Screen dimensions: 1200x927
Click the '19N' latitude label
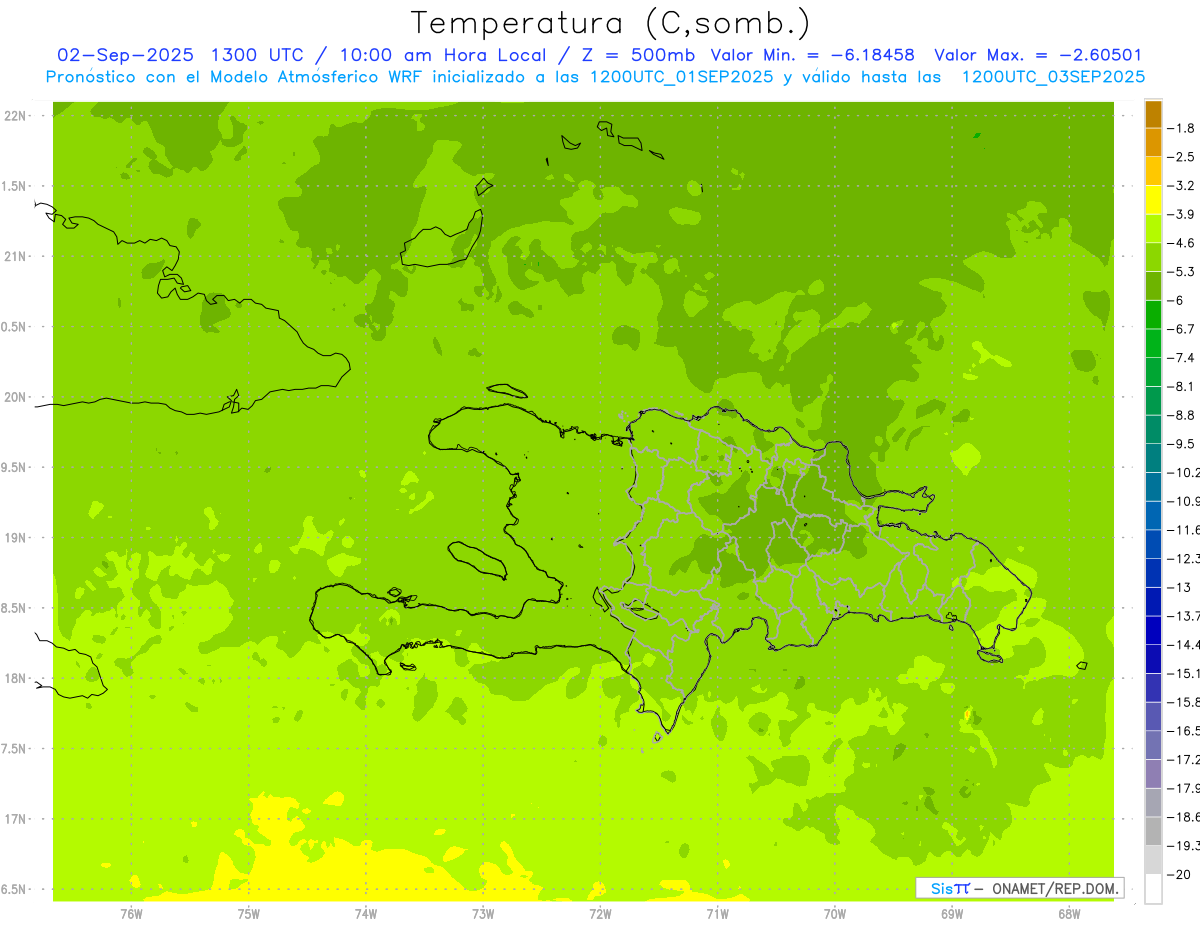click(x=14, y=538)
